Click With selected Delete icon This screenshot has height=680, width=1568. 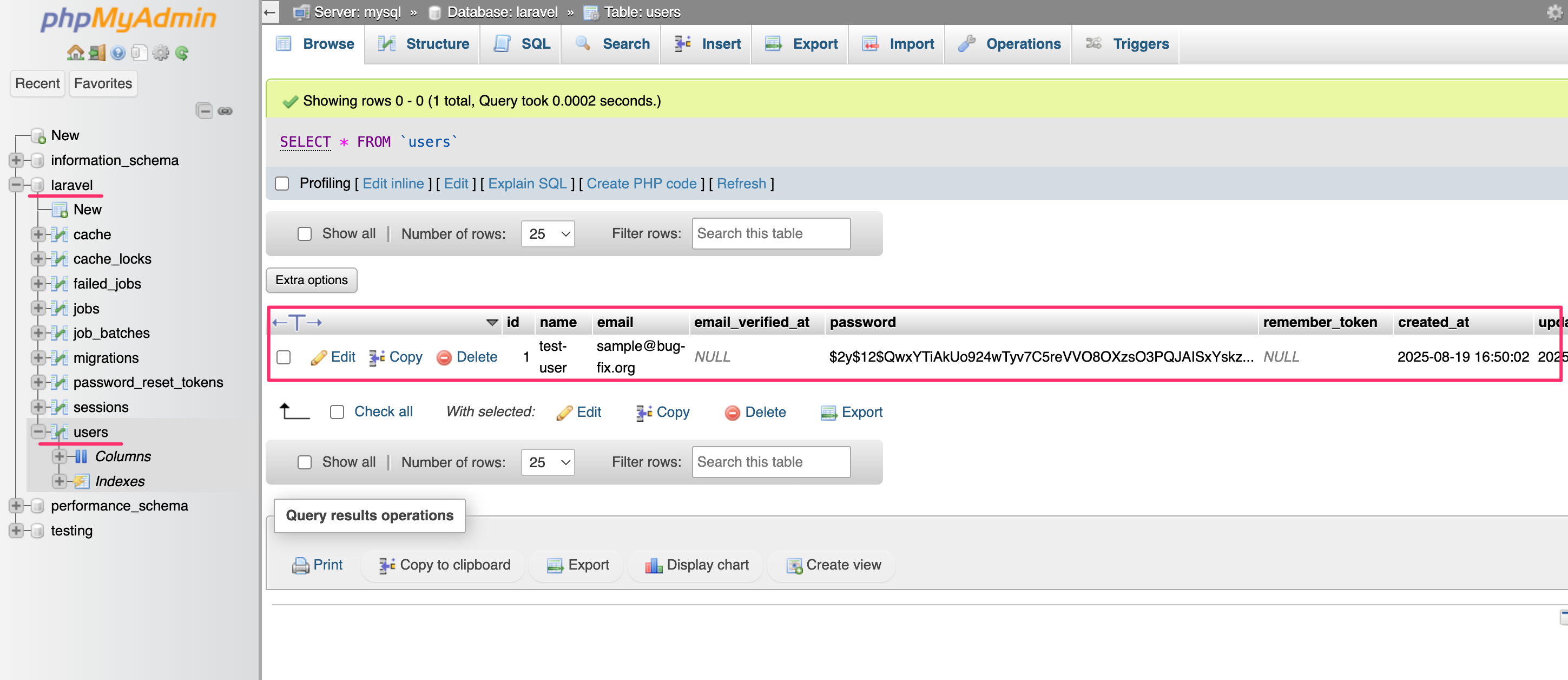(x=732, y=413)
